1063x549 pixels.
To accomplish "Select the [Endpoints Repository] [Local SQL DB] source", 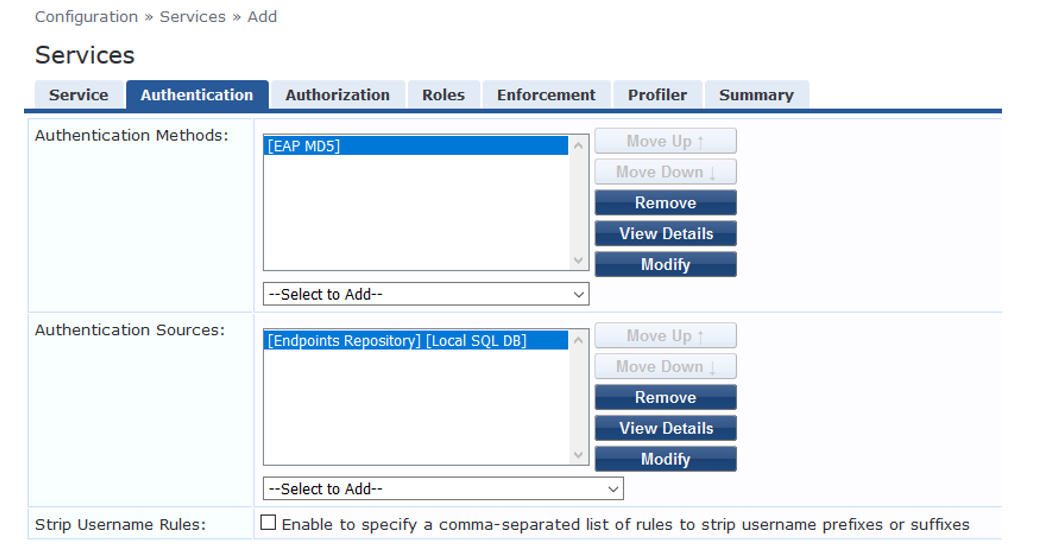I will tap(416, 340).
